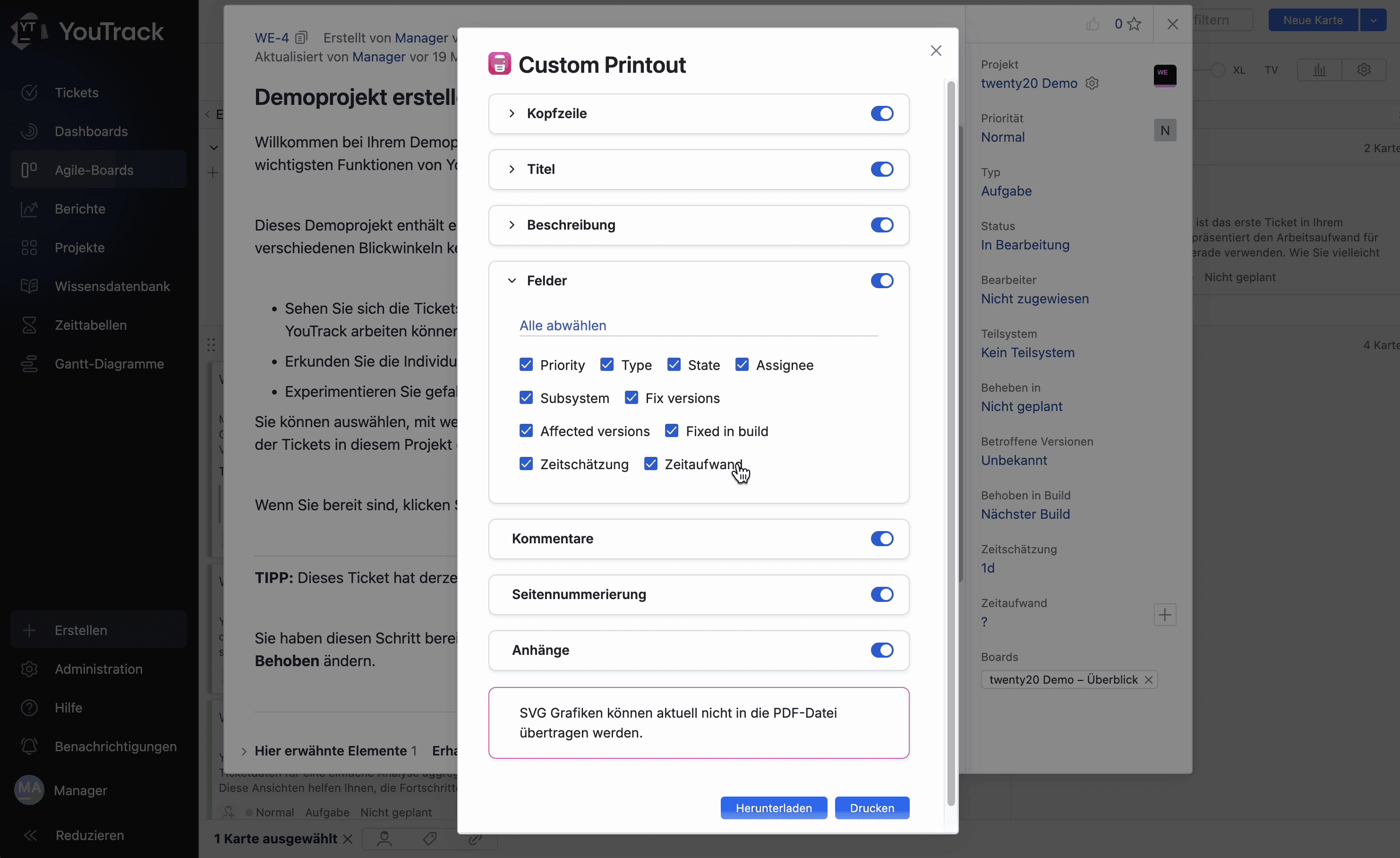
Task: Open Zeittabellen from the sidebar menu
Action: pos(90,325)
